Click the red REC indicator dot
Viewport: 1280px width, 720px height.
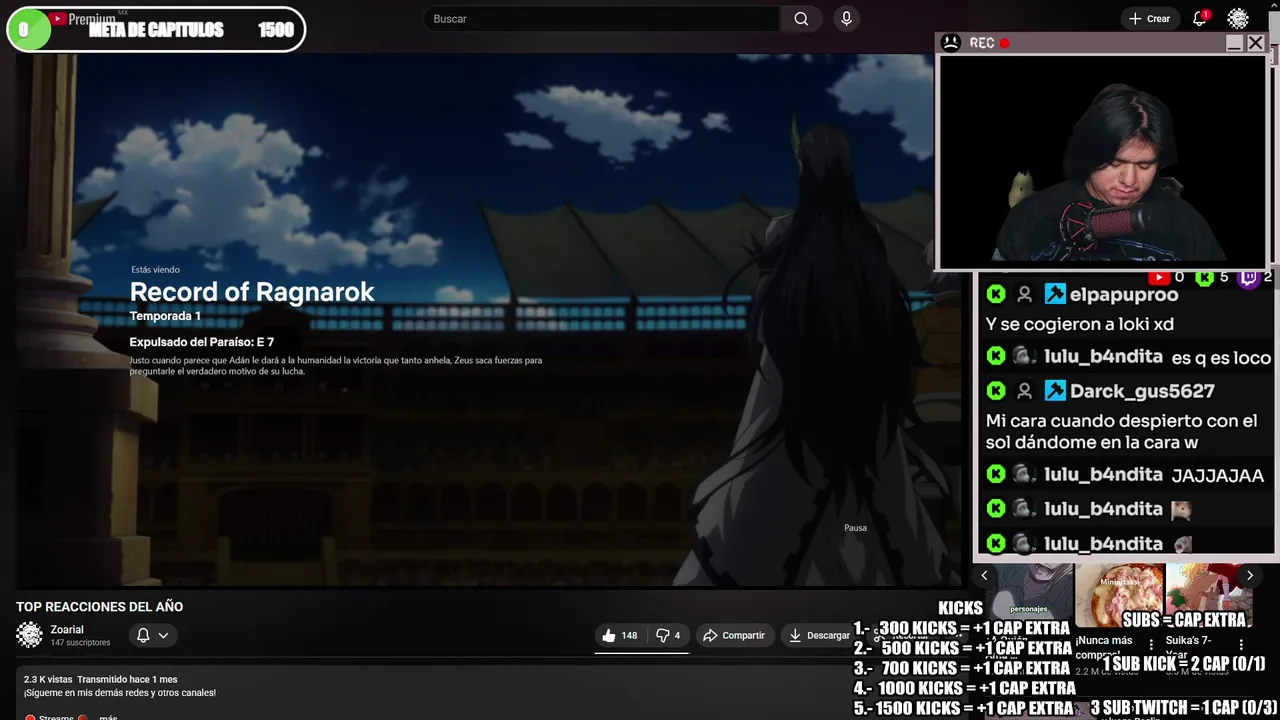point(1004,43)
